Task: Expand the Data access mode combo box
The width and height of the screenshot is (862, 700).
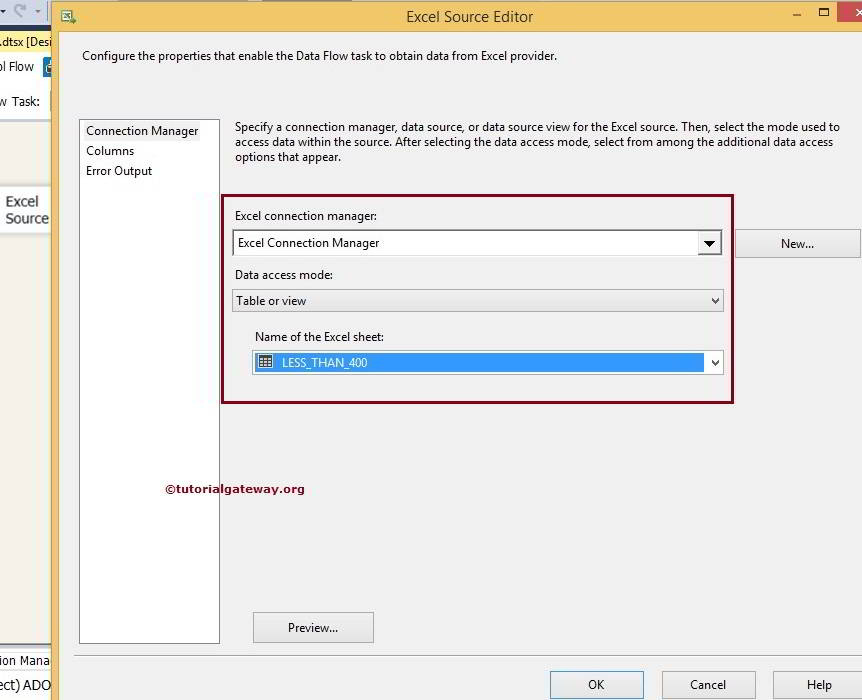Action: click(x=714, y=300)
